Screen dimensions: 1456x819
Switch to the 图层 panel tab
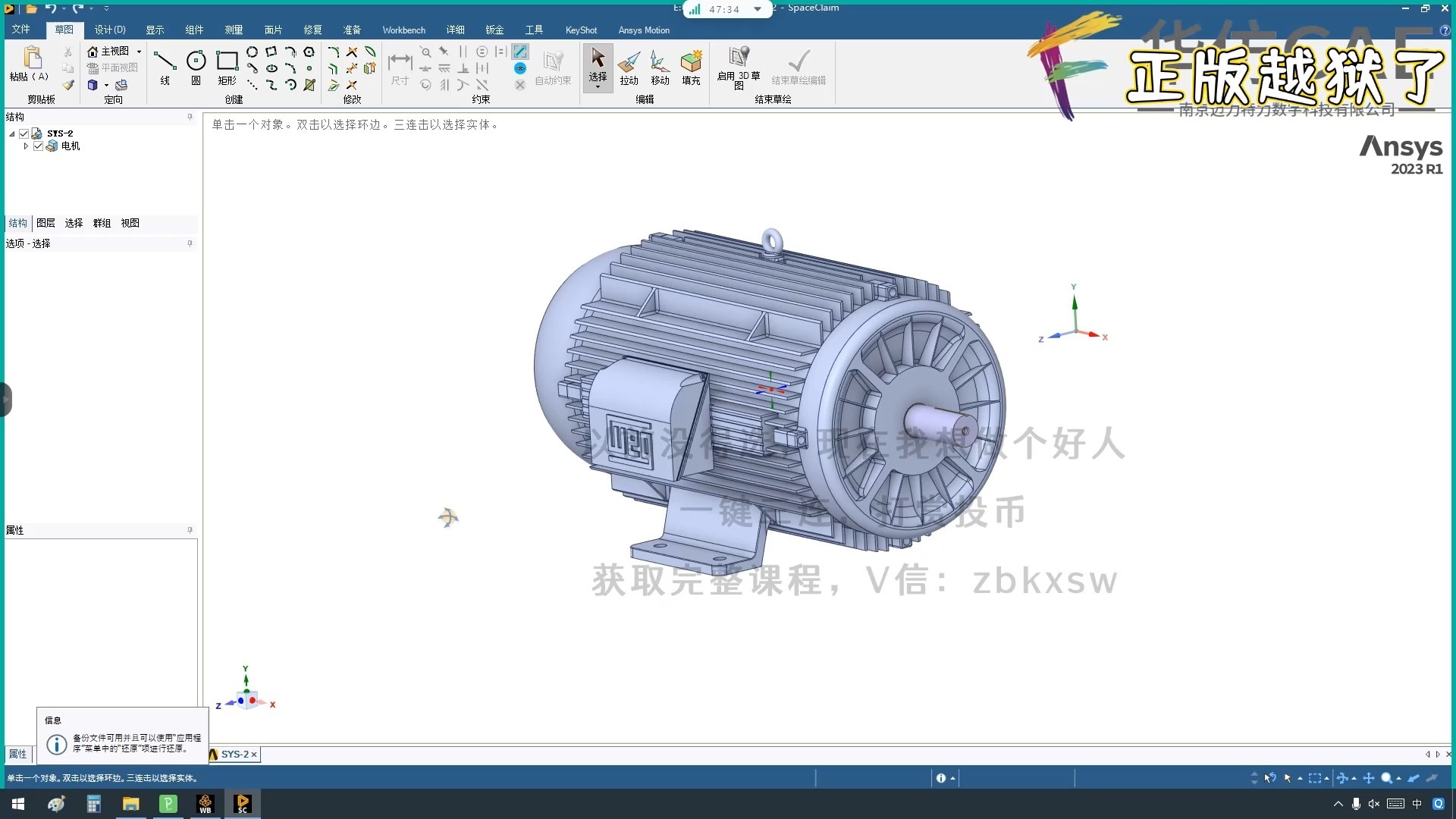pos(45,223)
